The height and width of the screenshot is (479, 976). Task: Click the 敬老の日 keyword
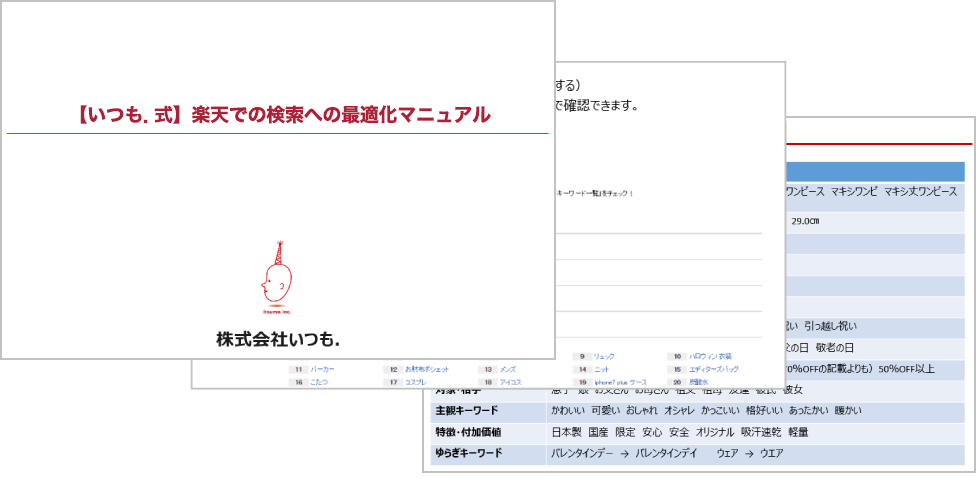coord(833,348)
